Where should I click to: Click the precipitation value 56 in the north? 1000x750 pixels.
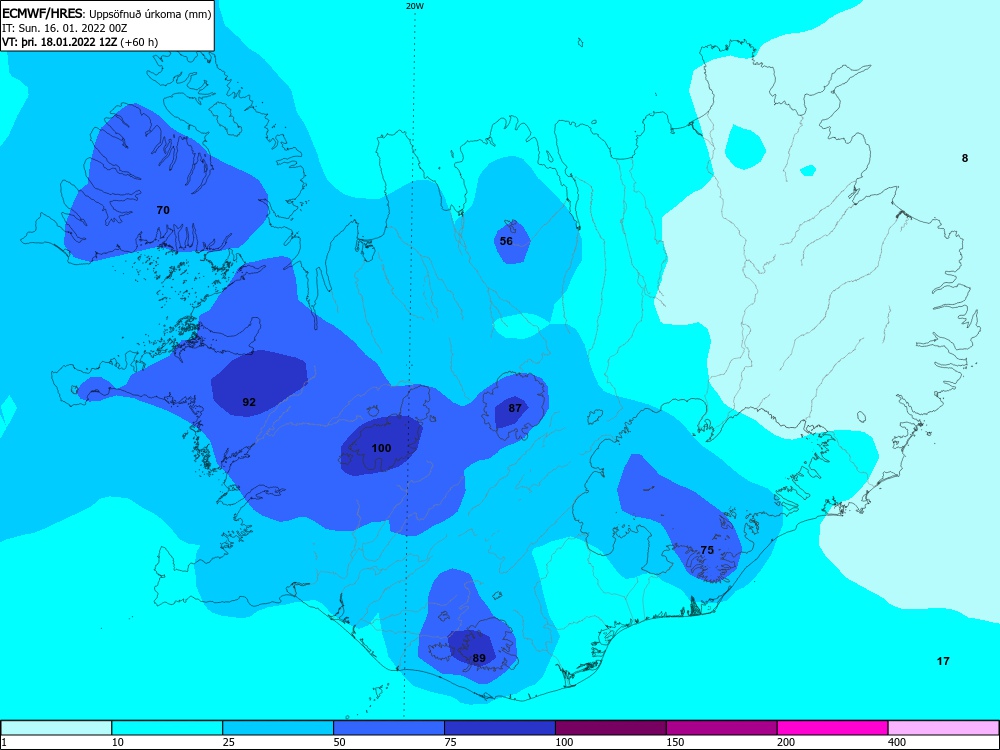click(x=506, y=241)
